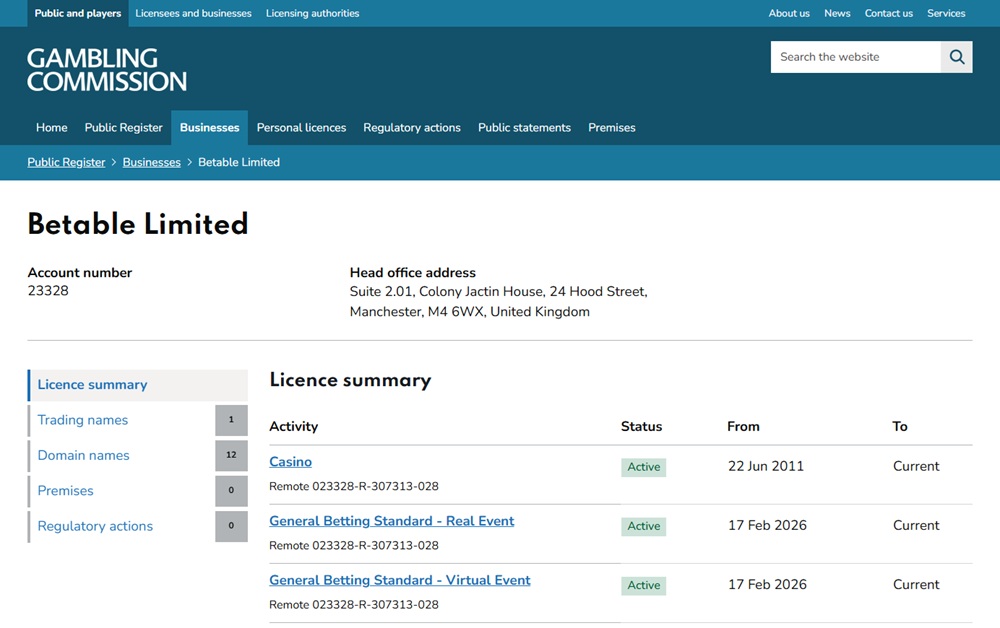Open Licensing authorities section
Viewport: 1000px width, 628px height.
(312, 13)
